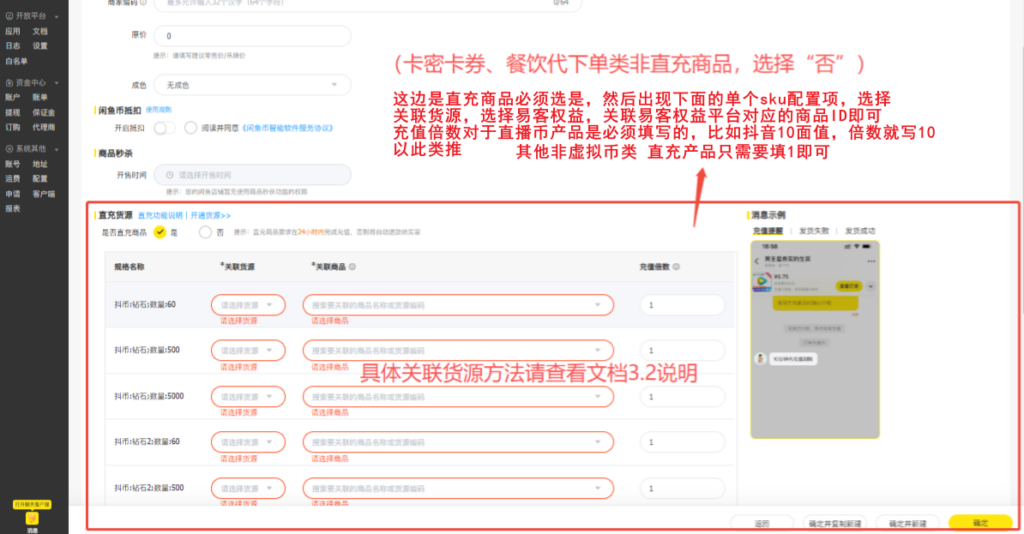This screenshot has width=1024, height=534.
Task: Click the info icon beside 充值倍数 header
Action: pos(676,266)
